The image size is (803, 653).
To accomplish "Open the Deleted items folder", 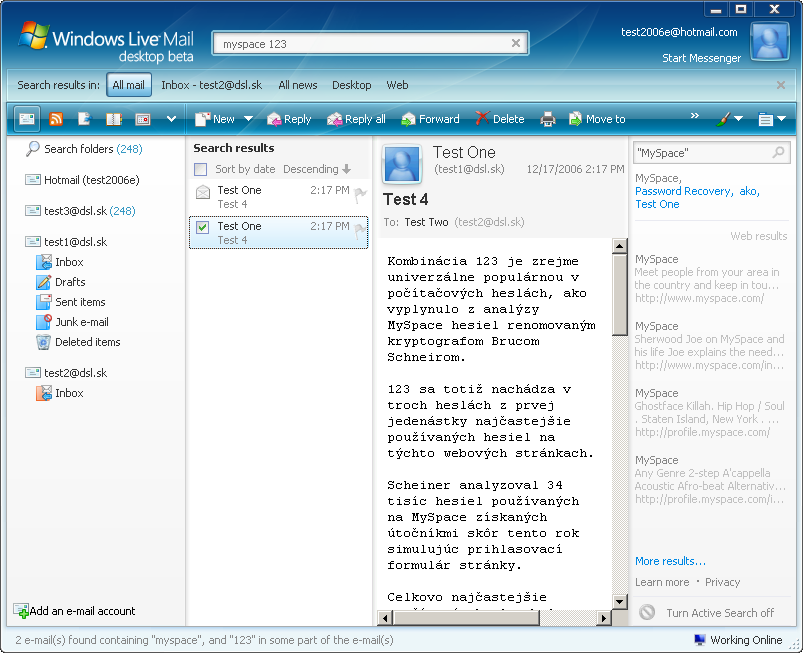I will coord(78,342).
